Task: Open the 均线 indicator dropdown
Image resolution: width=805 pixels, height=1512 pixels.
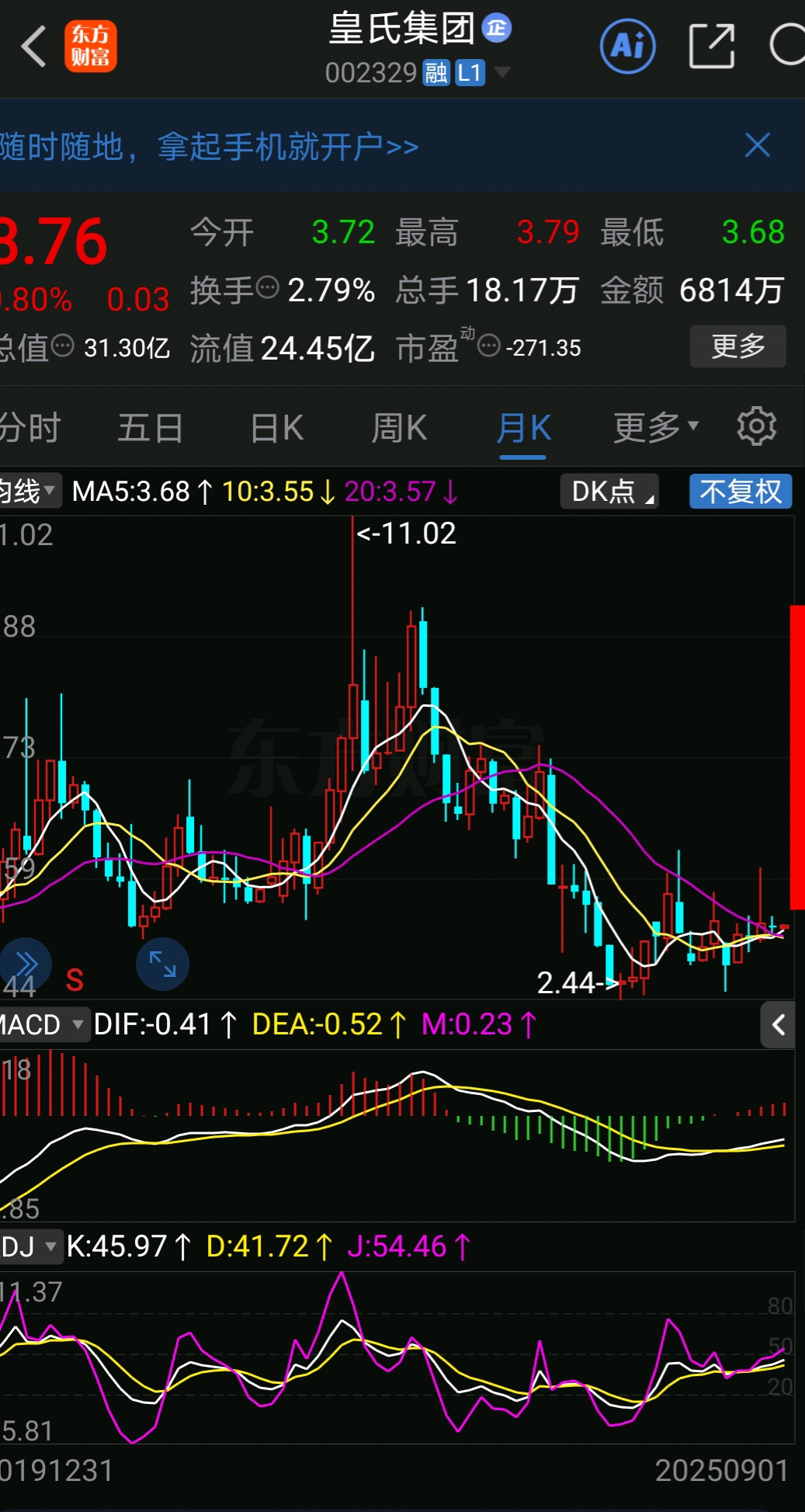Action: click(29, 491)
